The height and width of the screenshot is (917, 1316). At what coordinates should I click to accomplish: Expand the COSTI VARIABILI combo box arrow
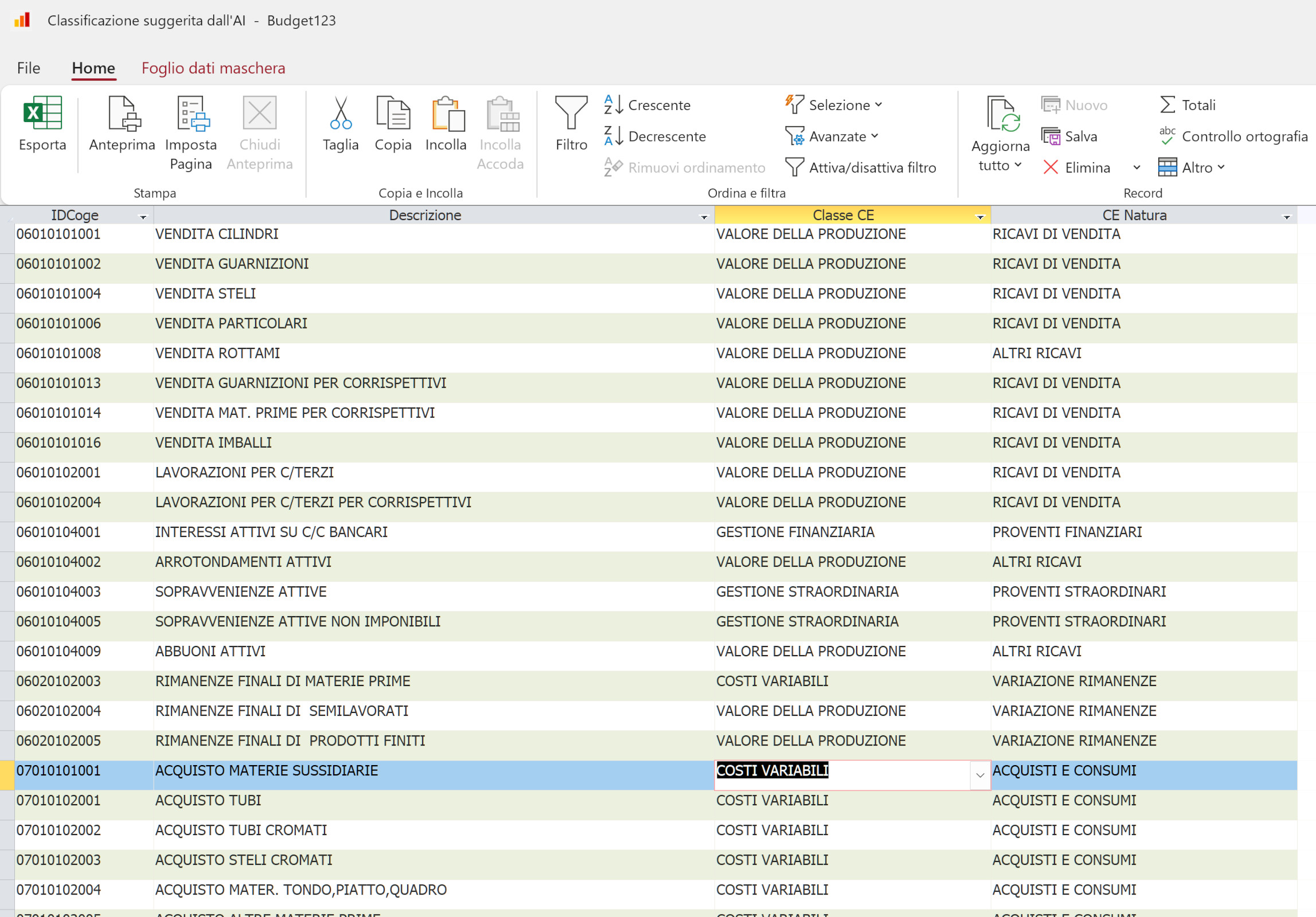(x=980, y=775)
